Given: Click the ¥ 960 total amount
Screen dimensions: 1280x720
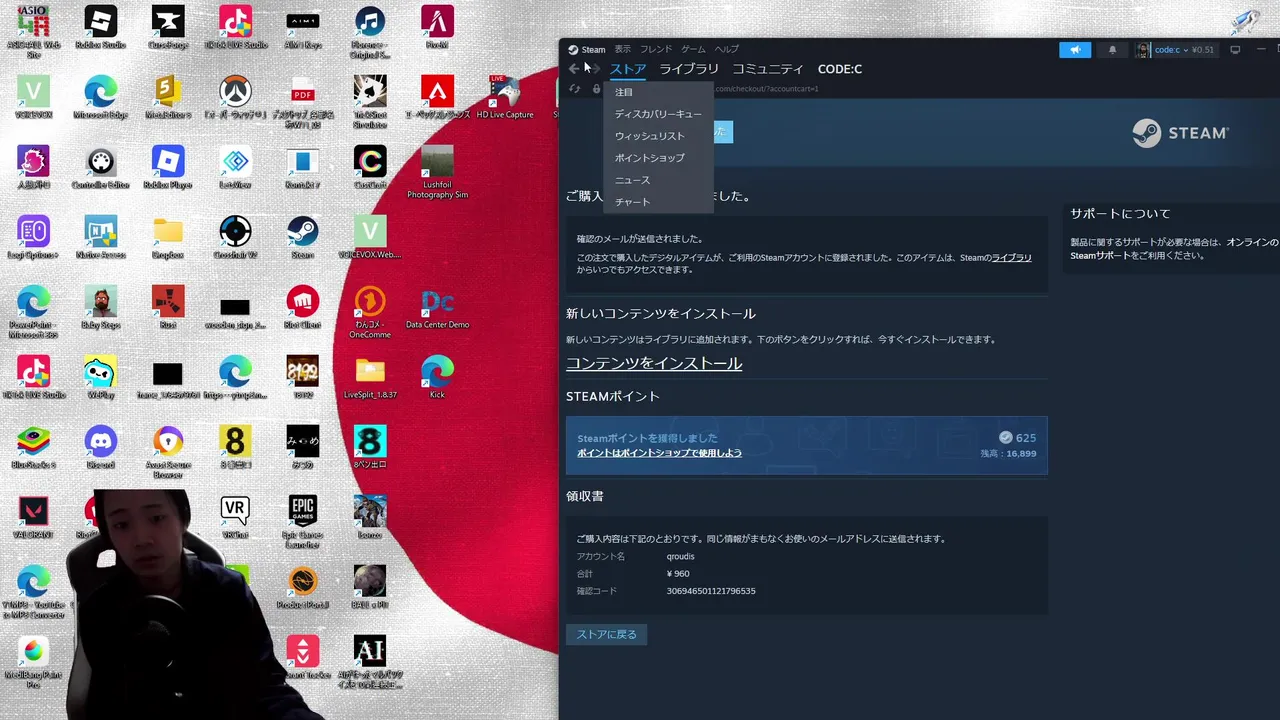Looking at the screenshot, I should coord(678,574).
